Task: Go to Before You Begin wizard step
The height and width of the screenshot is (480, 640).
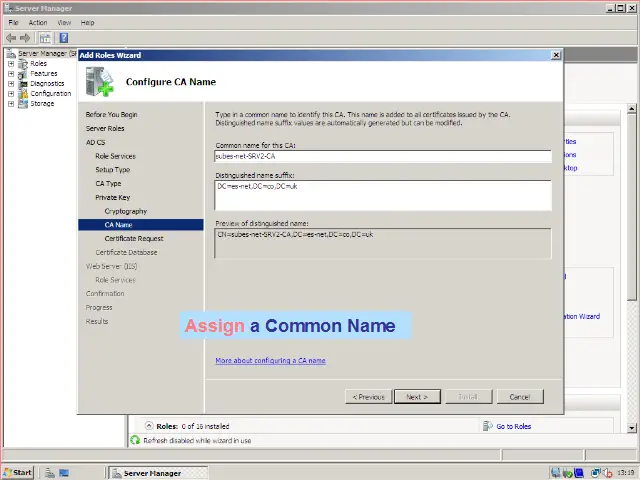Action: coord(111,115)
